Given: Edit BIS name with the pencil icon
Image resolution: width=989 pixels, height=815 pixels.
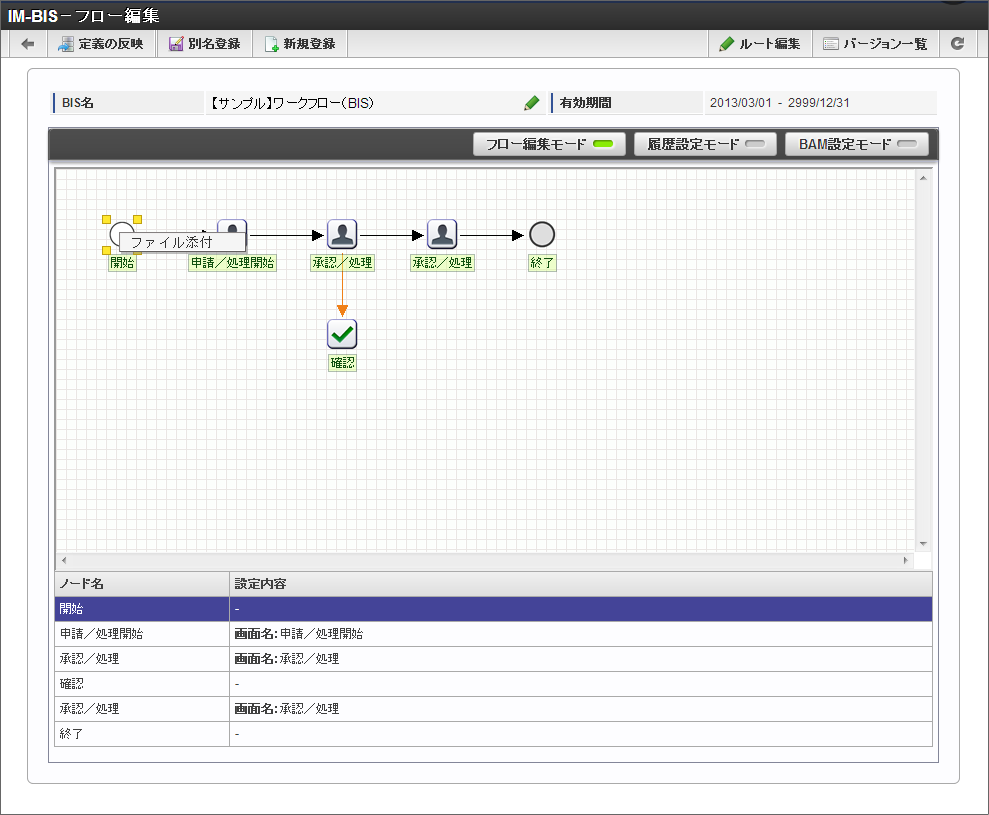Looking at the screenshot, I should pos(532,103).
